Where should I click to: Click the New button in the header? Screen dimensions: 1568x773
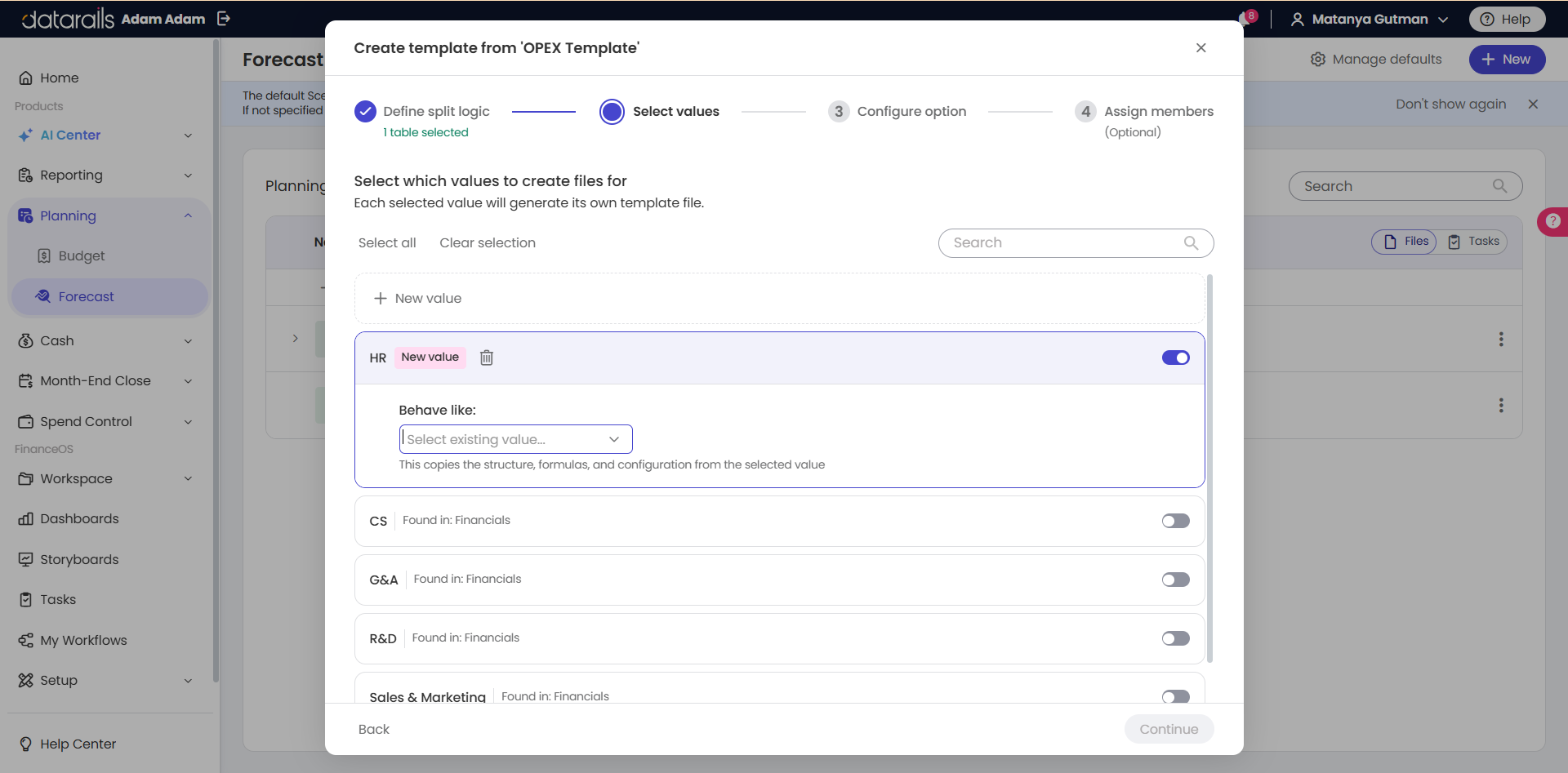coord(1507,60)
